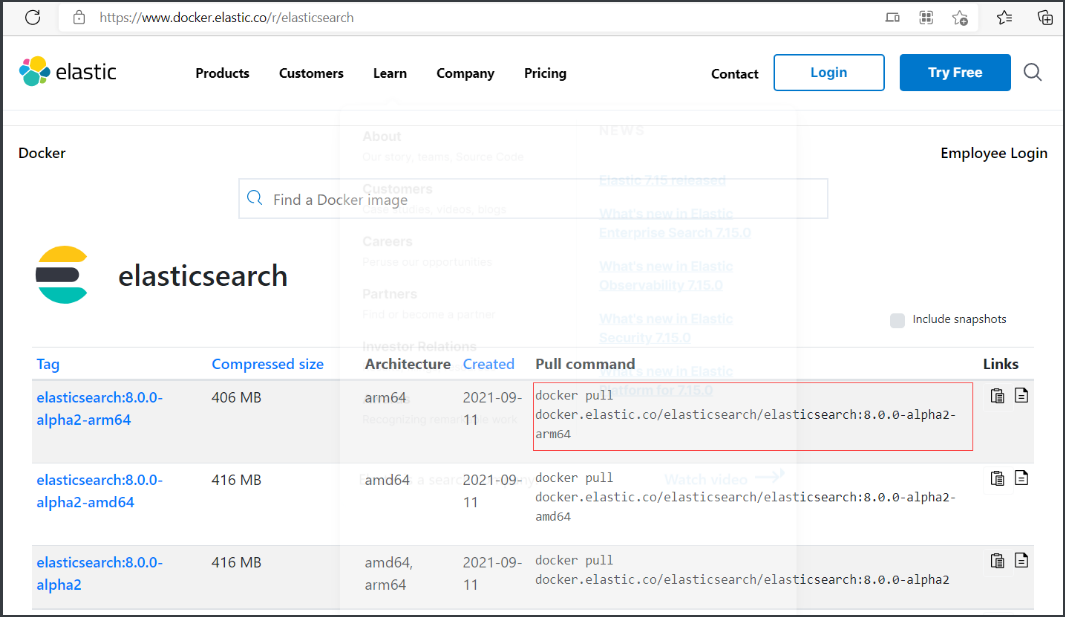The width and height of the screenshot is (1065, 617).
Task: Open the Products menu
Action: click(x=222, y=73)
